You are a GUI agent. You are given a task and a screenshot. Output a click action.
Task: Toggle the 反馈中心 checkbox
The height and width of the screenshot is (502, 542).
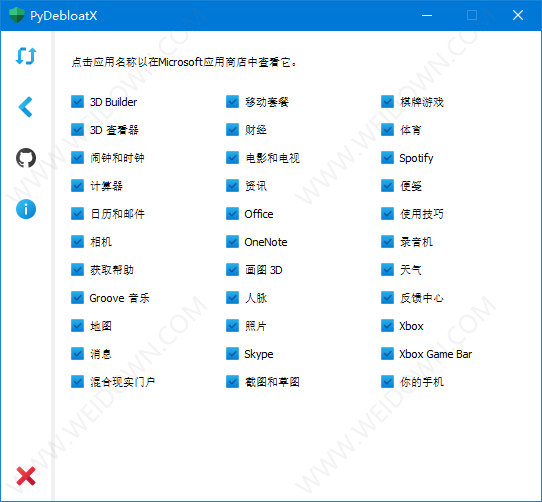(x=387, y=298)
